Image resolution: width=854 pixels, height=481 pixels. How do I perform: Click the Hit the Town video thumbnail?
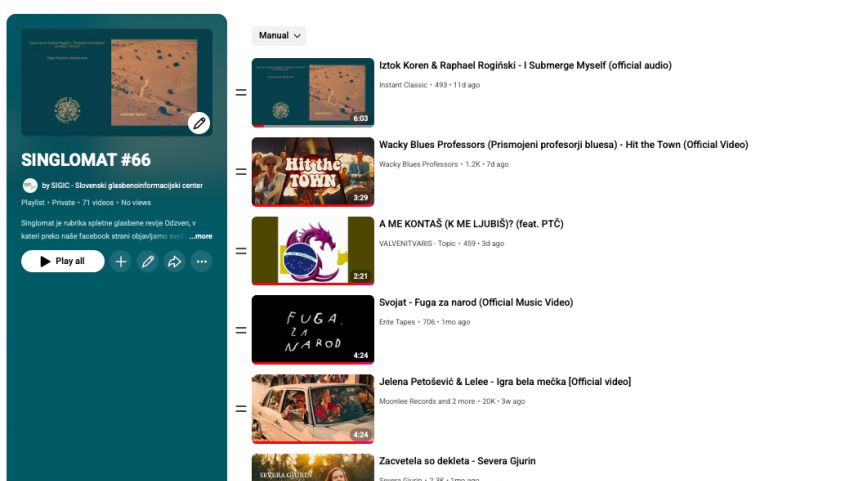pos(312,171)
